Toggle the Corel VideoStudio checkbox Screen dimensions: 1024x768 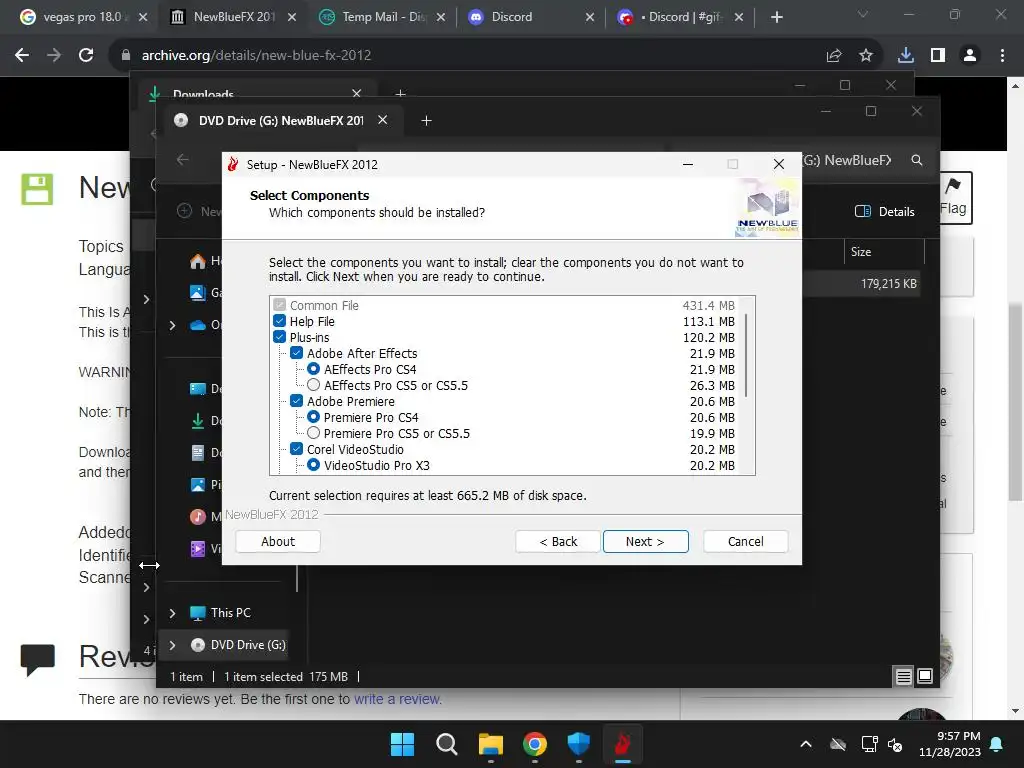coord(296,449)
